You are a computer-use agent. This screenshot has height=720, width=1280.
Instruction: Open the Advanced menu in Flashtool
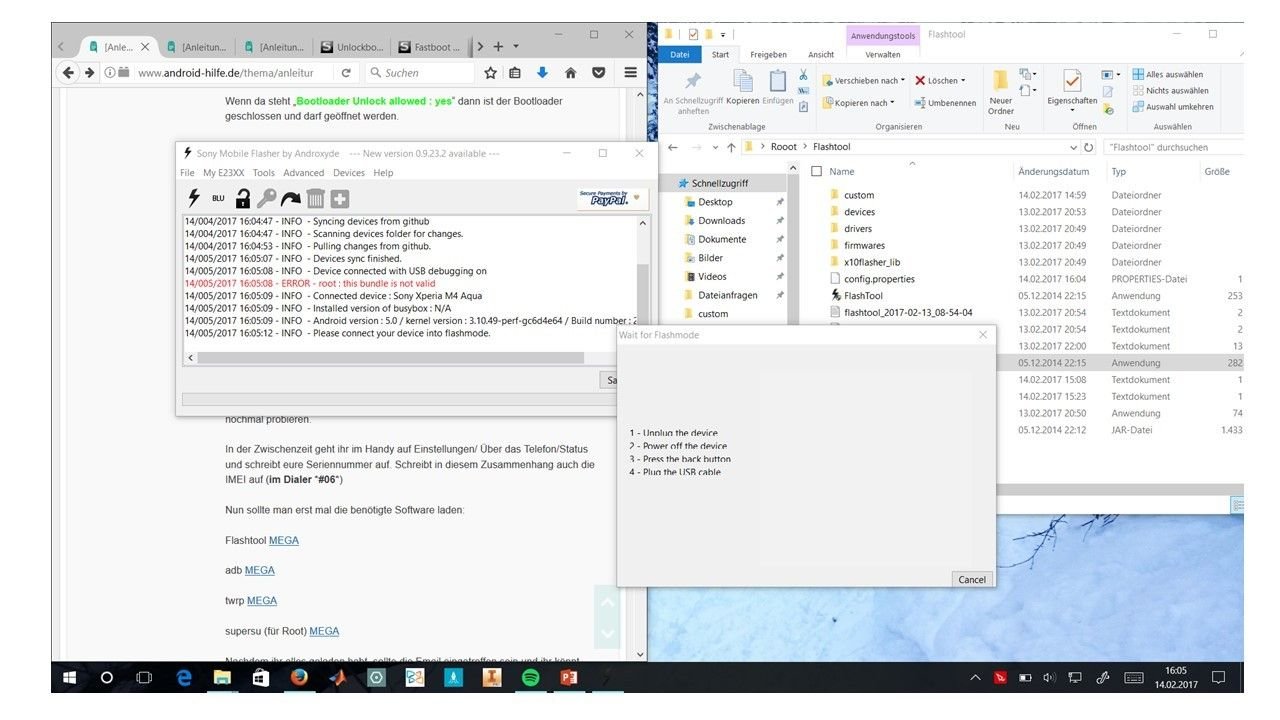303,173
